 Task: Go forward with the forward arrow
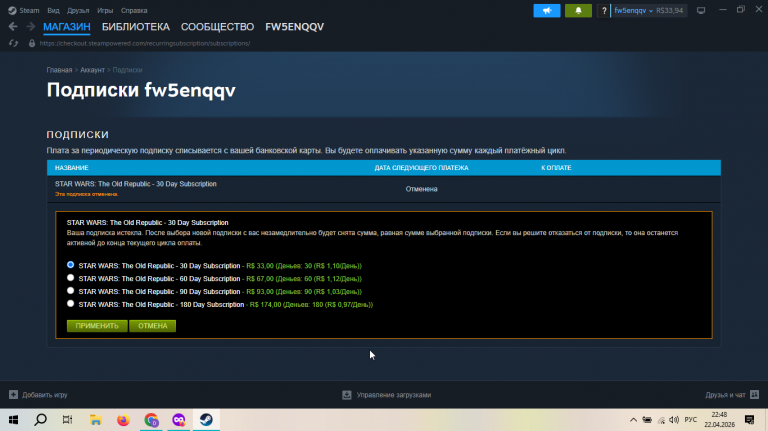click(x=30, y=26)
